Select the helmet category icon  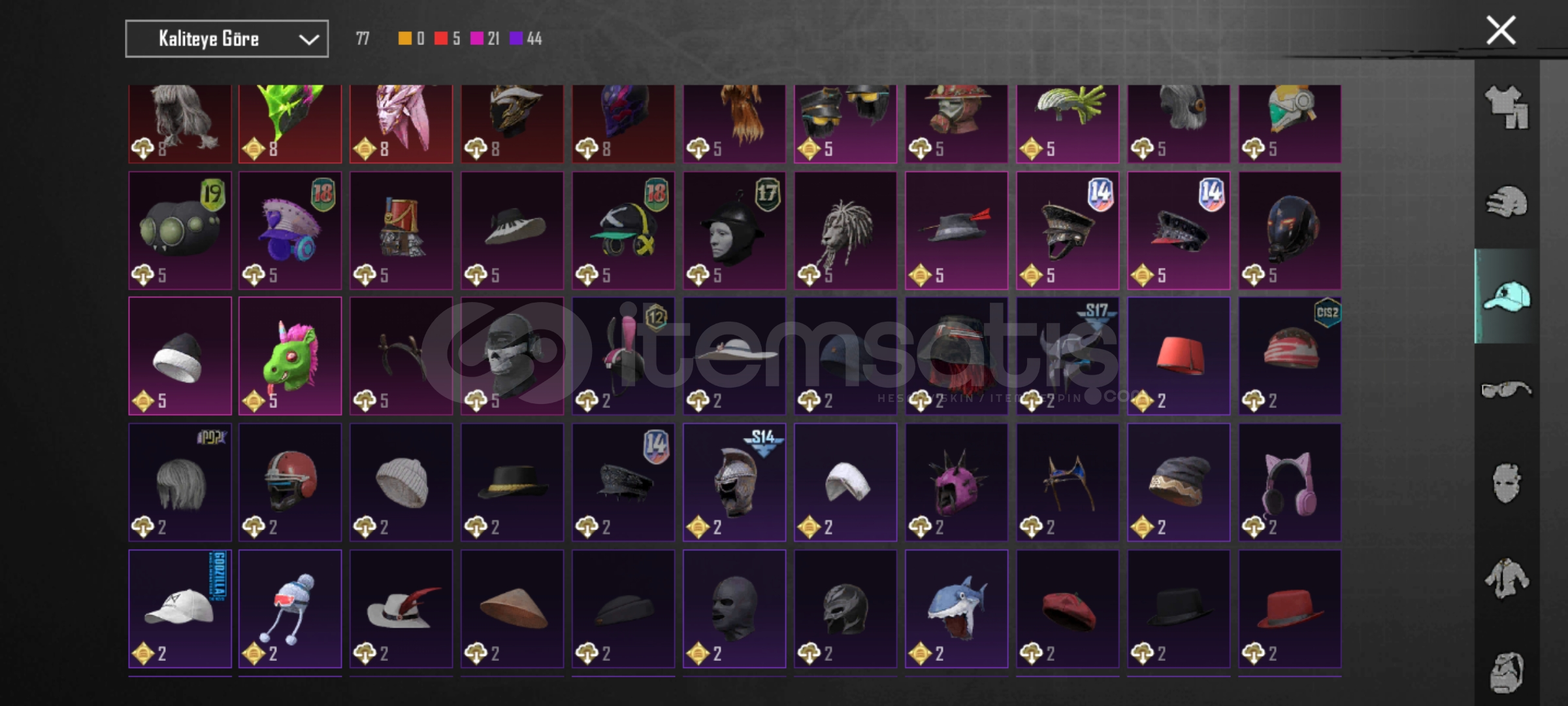click(x=1507, y=201)
